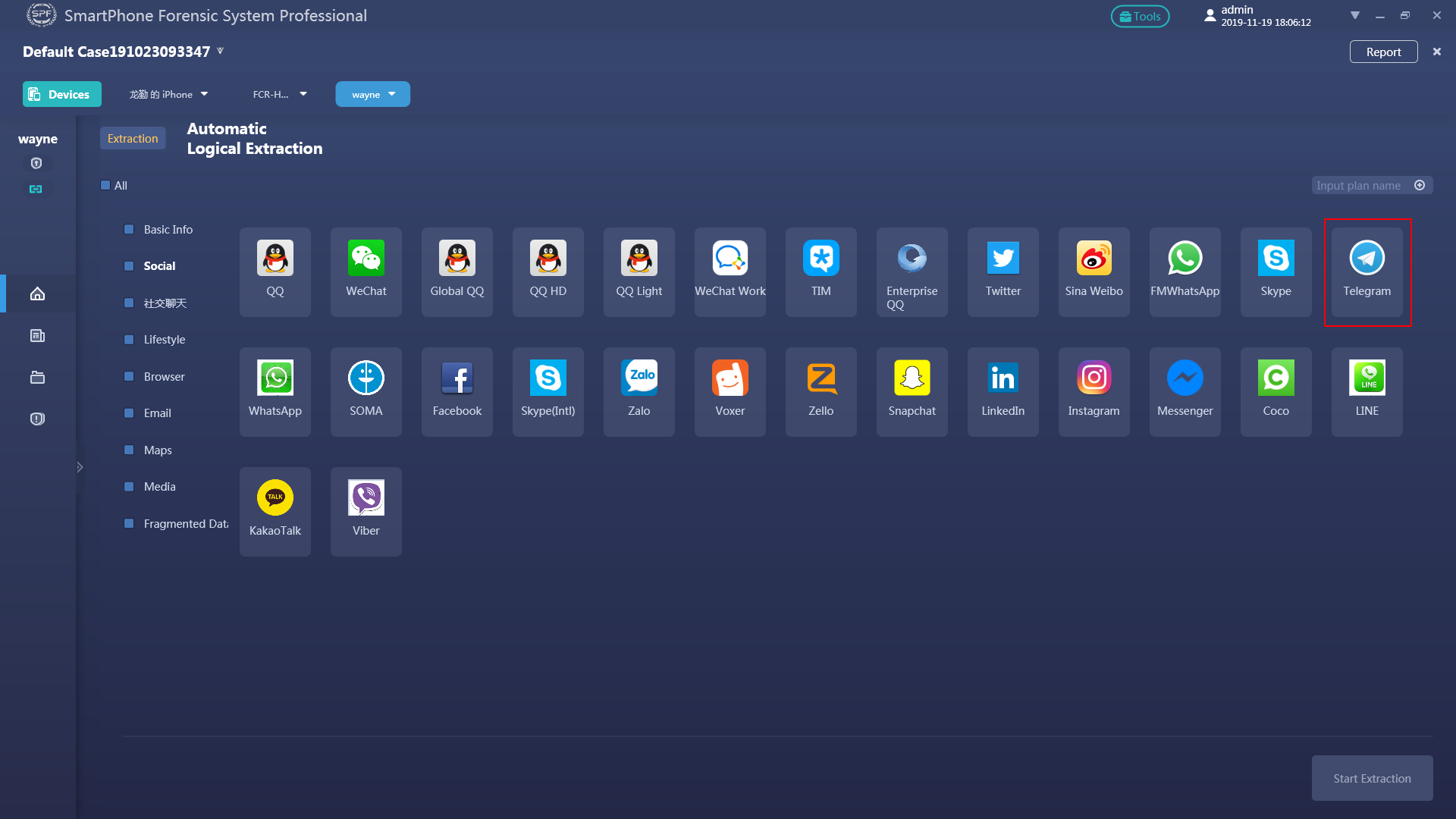Click the add plan plus icon
Viewport: 1456px width, 819px height.
point(1420,185)
